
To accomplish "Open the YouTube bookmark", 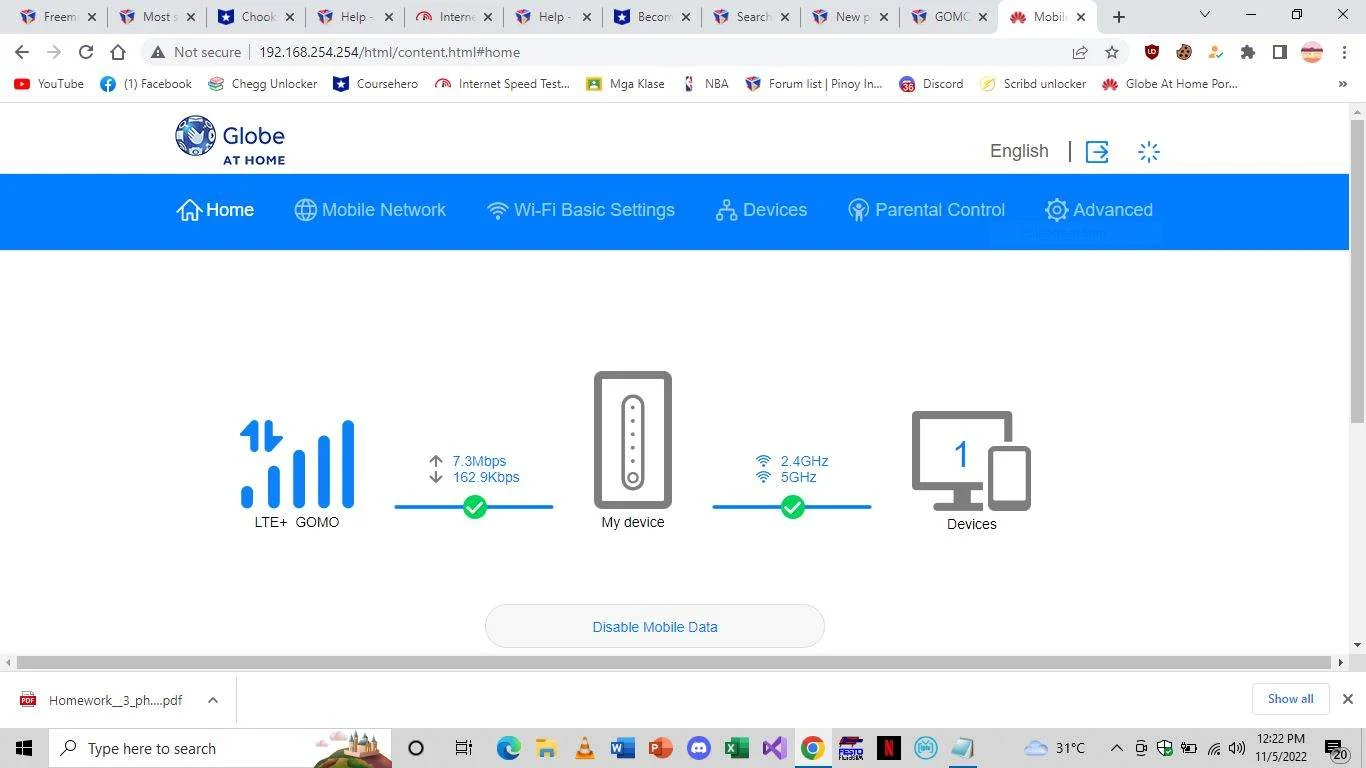I will [49, 84].
